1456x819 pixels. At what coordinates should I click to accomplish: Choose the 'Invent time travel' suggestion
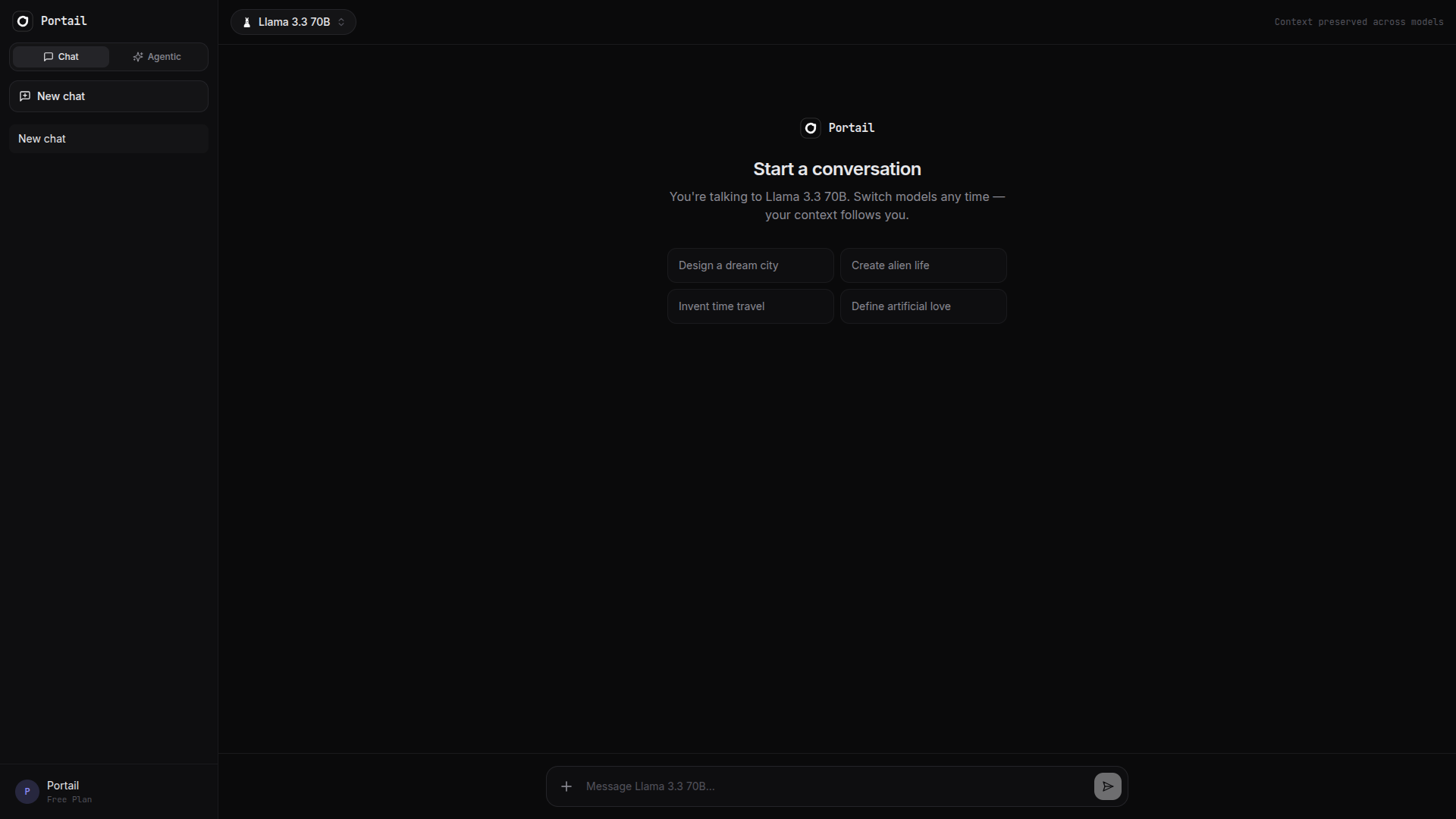coord(750,306)
